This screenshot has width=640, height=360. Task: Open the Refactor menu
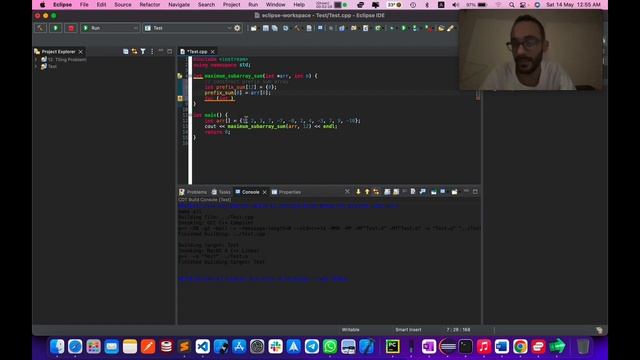[150, 4]
